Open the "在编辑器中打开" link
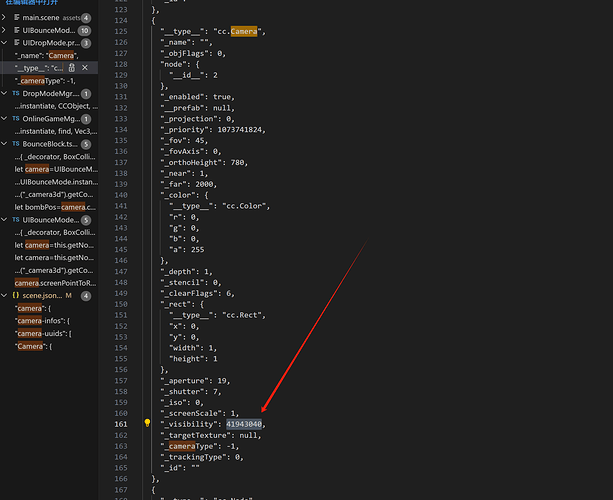This screenshot has height=500, width=613. click(31, 3)
